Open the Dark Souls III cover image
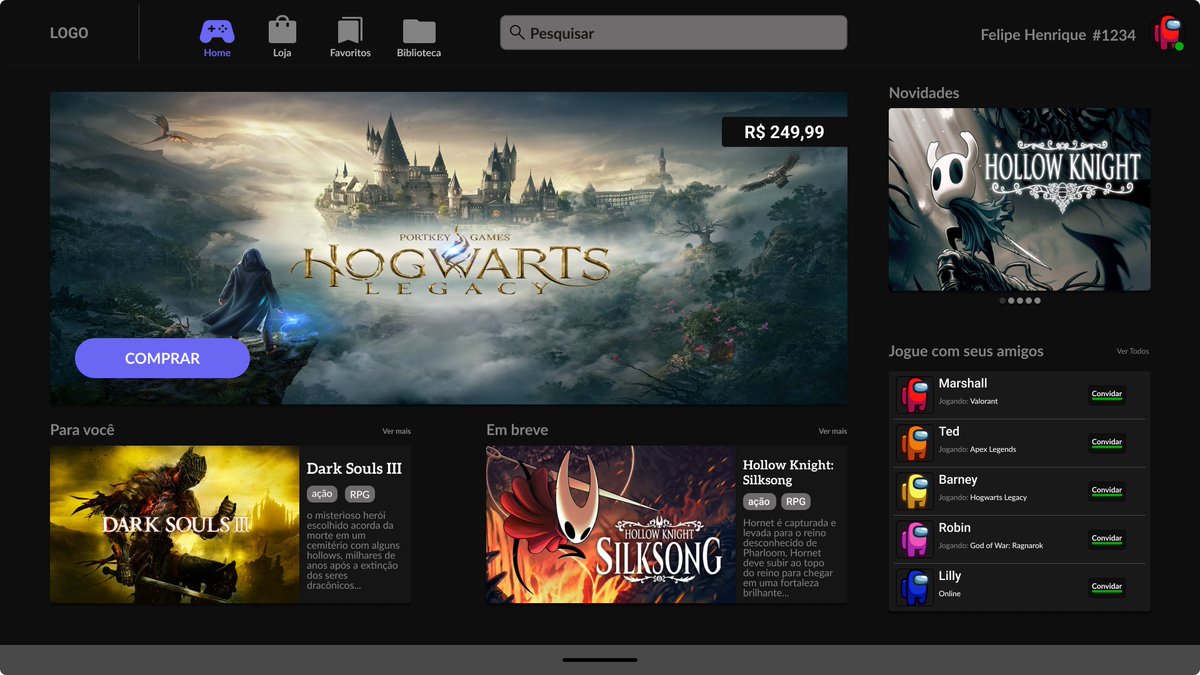1200x675 pixels. pyautogui.click(x=174, y=524)
